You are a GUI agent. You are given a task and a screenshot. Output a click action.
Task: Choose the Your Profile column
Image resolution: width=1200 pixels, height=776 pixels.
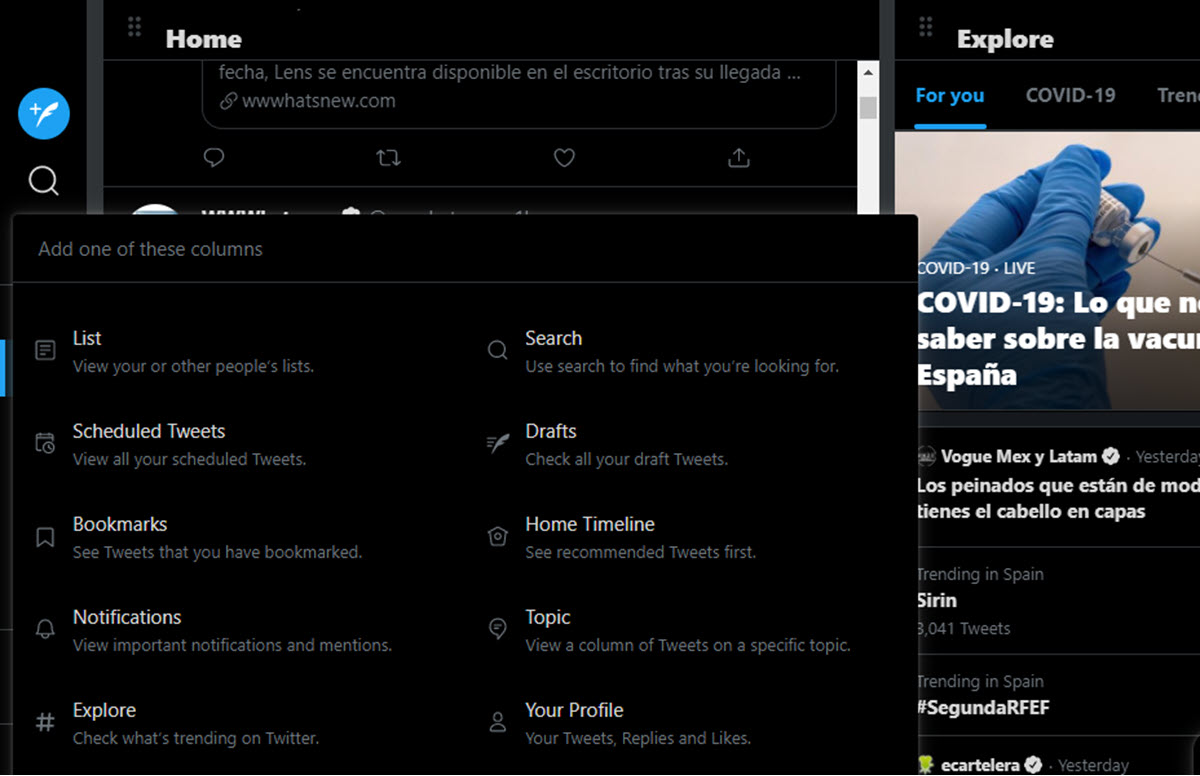click(574, 711)
